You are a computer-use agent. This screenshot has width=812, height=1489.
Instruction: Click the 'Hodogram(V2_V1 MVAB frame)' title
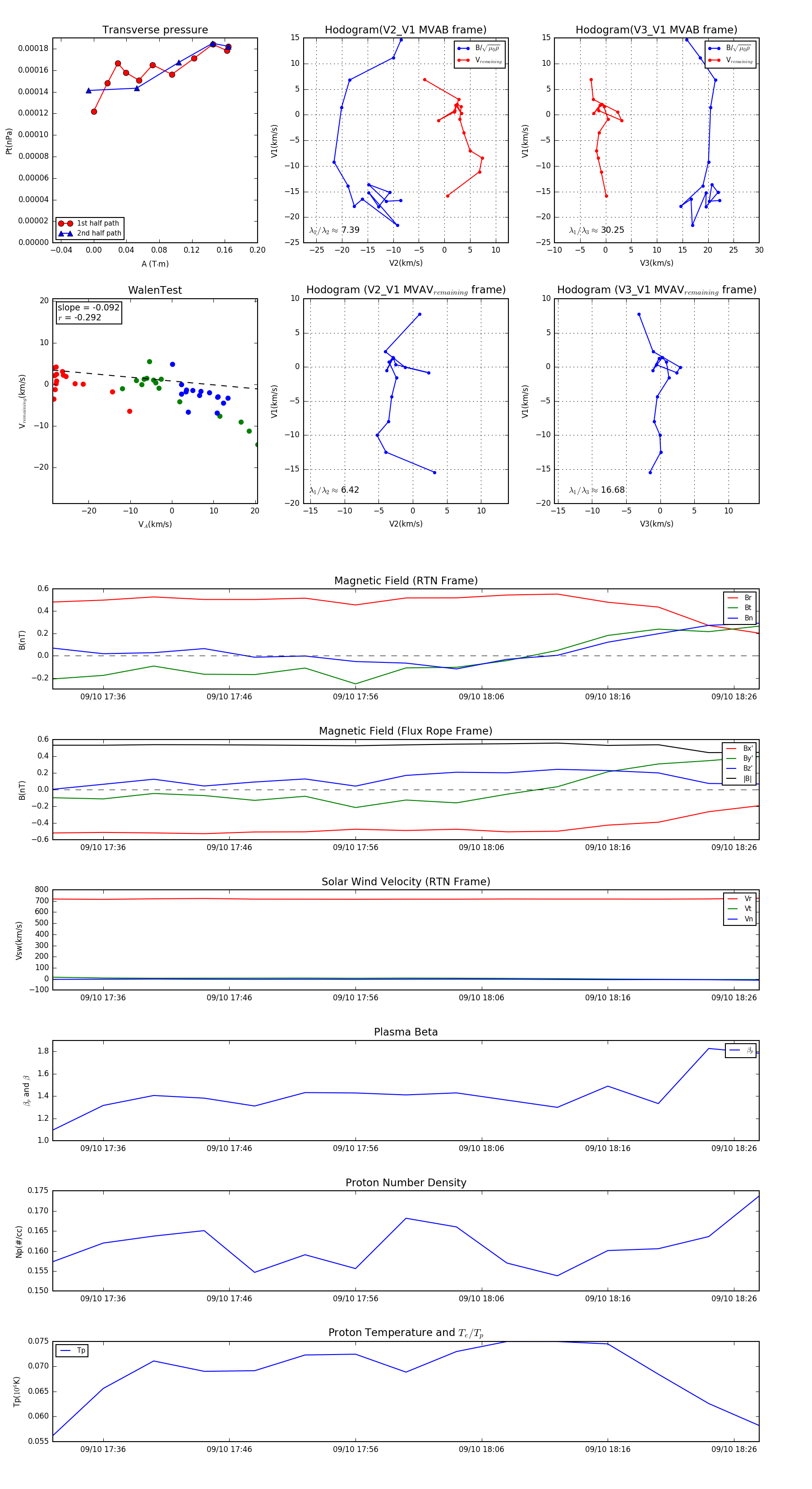pos(406,30)
